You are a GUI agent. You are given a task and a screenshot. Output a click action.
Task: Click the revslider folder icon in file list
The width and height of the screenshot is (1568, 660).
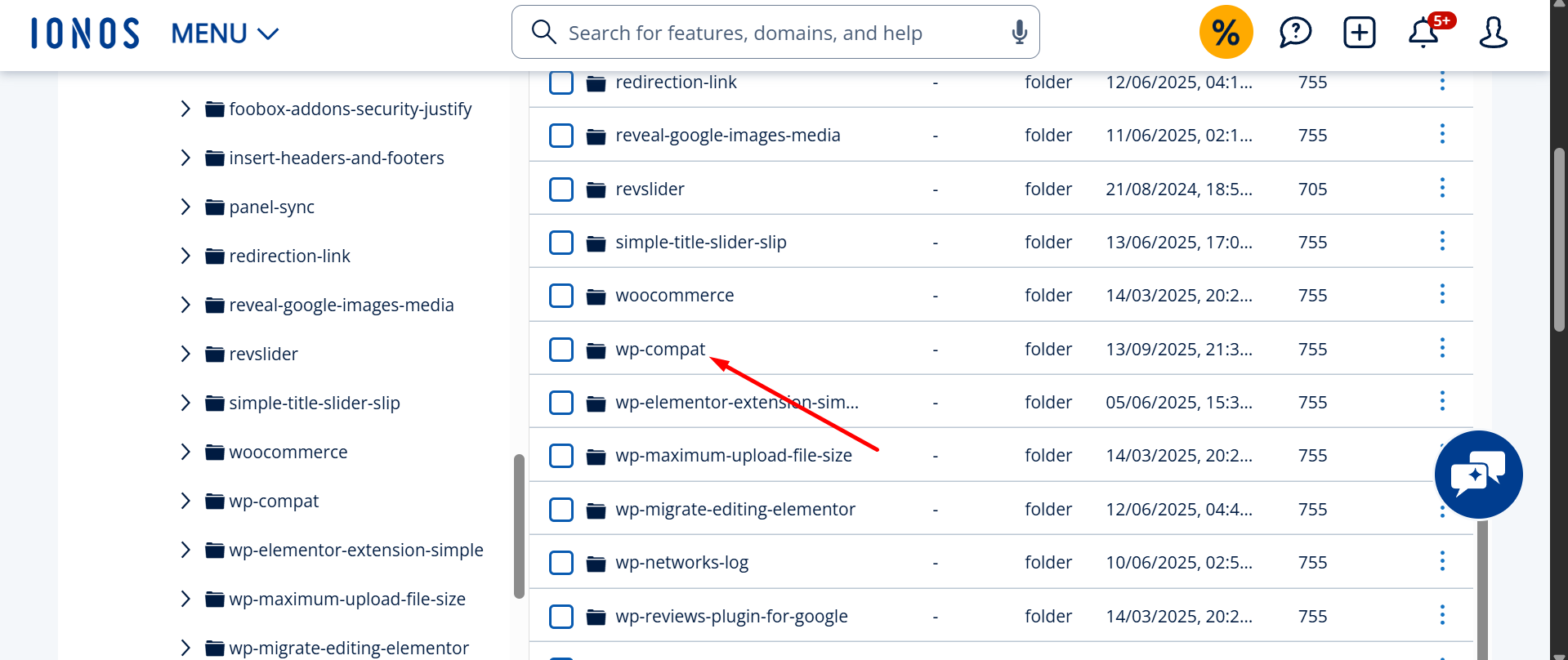pos(596,190)
